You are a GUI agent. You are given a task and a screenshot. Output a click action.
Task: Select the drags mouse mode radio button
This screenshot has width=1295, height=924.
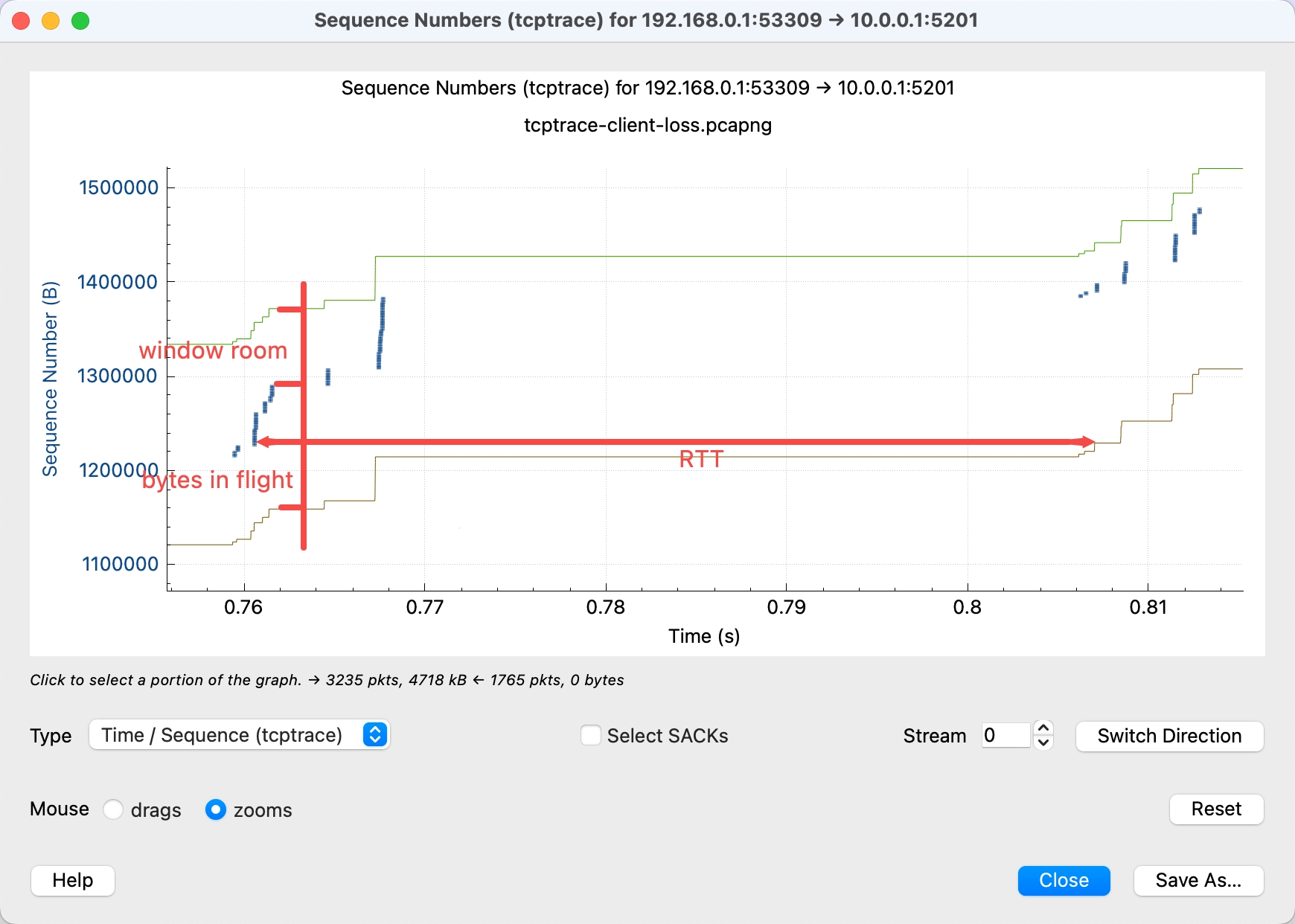(x=113, y=809)
